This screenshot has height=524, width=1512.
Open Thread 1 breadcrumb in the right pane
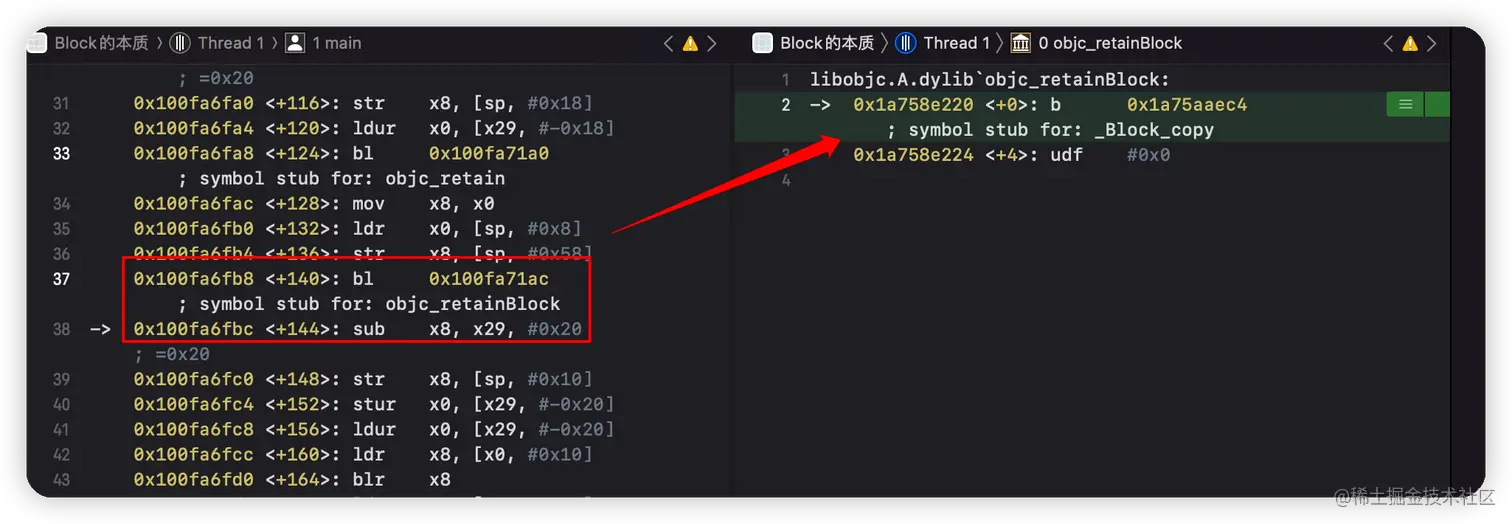click(957, 43)
